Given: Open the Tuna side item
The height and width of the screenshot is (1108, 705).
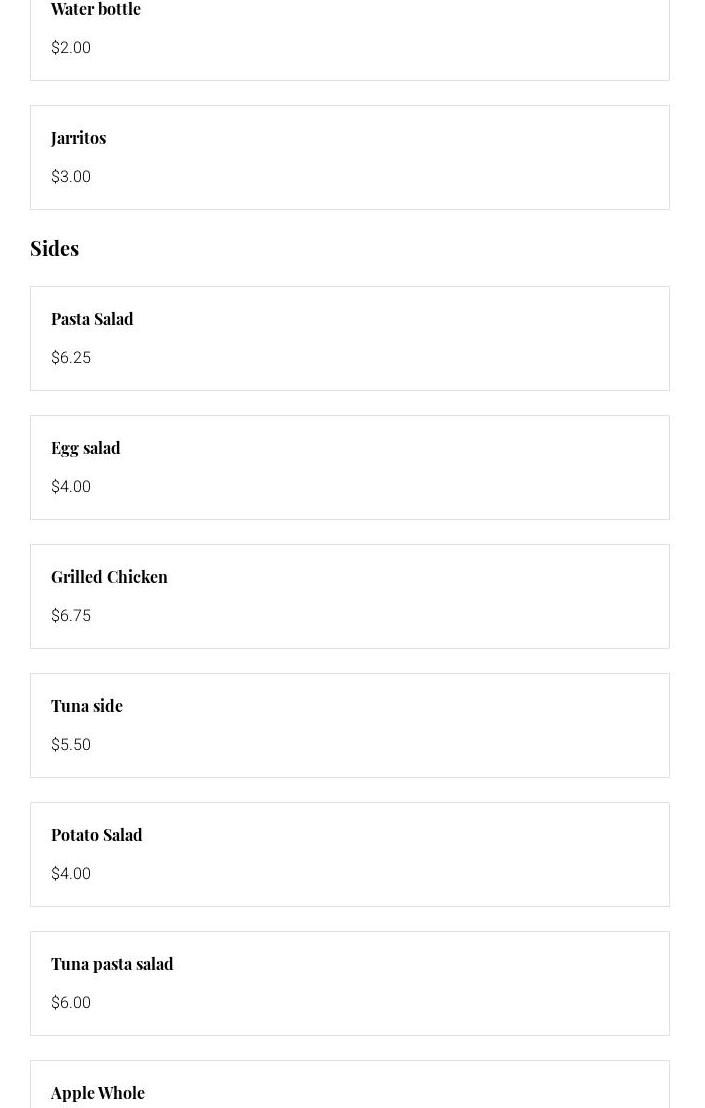Looking at the screenshot, I should pos(87,706).
